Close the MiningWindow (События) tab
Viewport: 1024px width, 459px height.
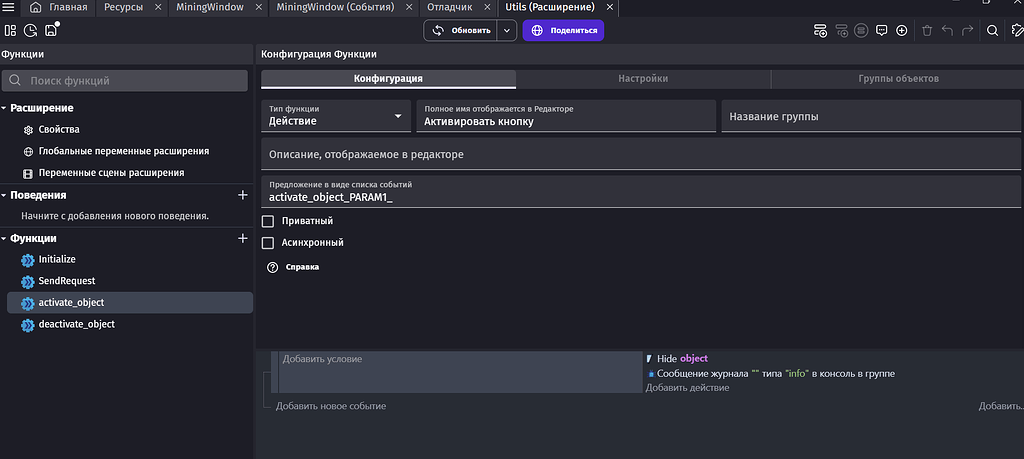point(409,7)
